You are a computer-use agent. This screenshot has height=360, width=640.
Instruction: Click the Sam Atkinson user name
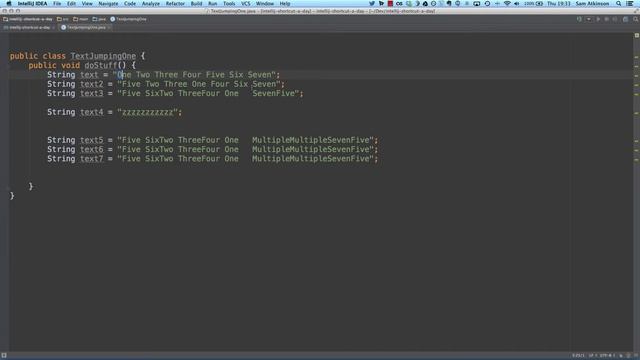592,4
